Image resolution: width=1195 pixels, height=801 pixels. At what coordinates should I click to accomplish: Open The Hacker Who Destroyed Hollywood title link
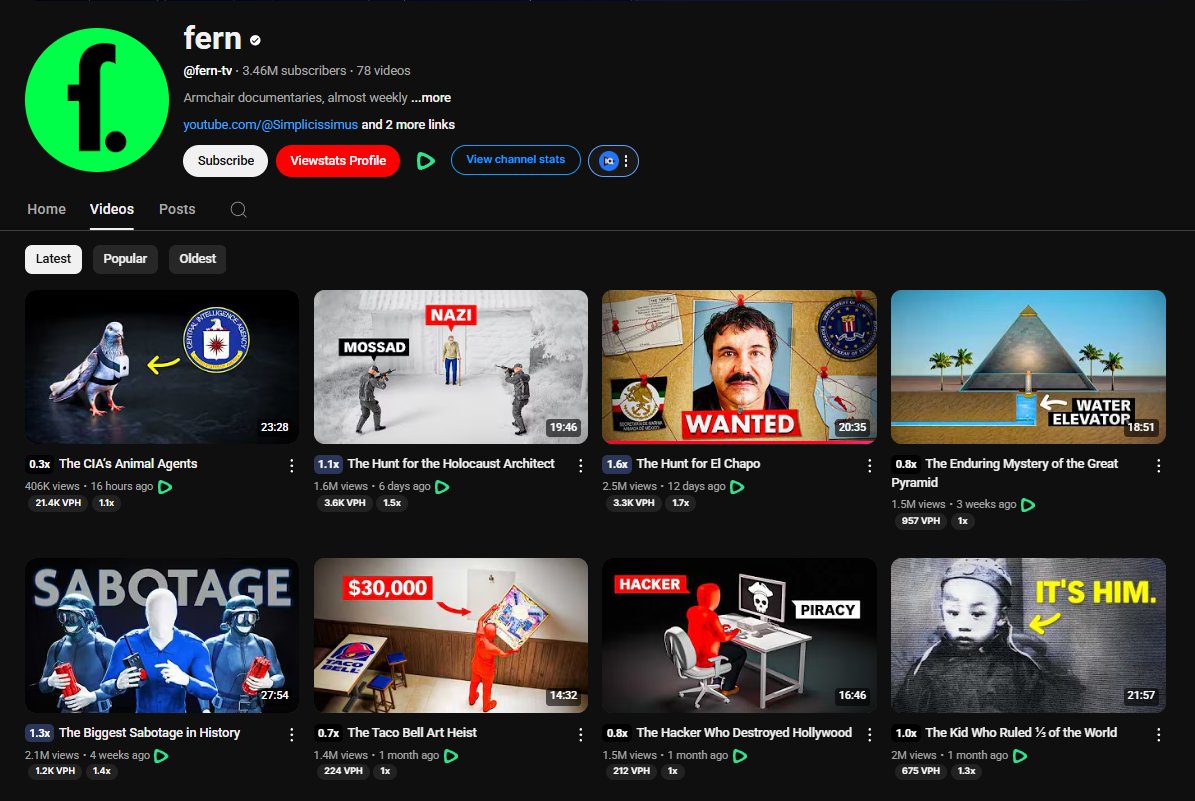744,732
